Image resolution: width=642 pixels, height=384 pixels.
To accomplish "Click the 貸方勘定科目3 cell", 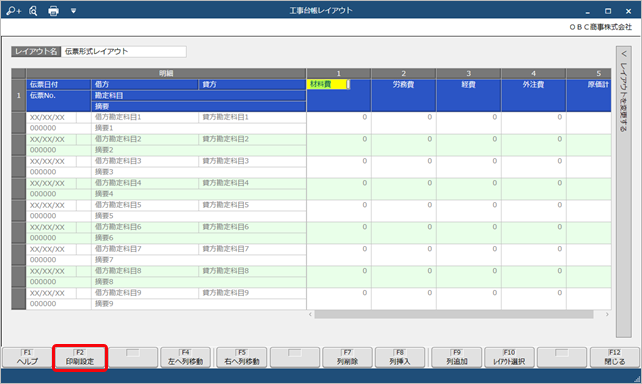I will pyautogui.click(x=252, y=161).
